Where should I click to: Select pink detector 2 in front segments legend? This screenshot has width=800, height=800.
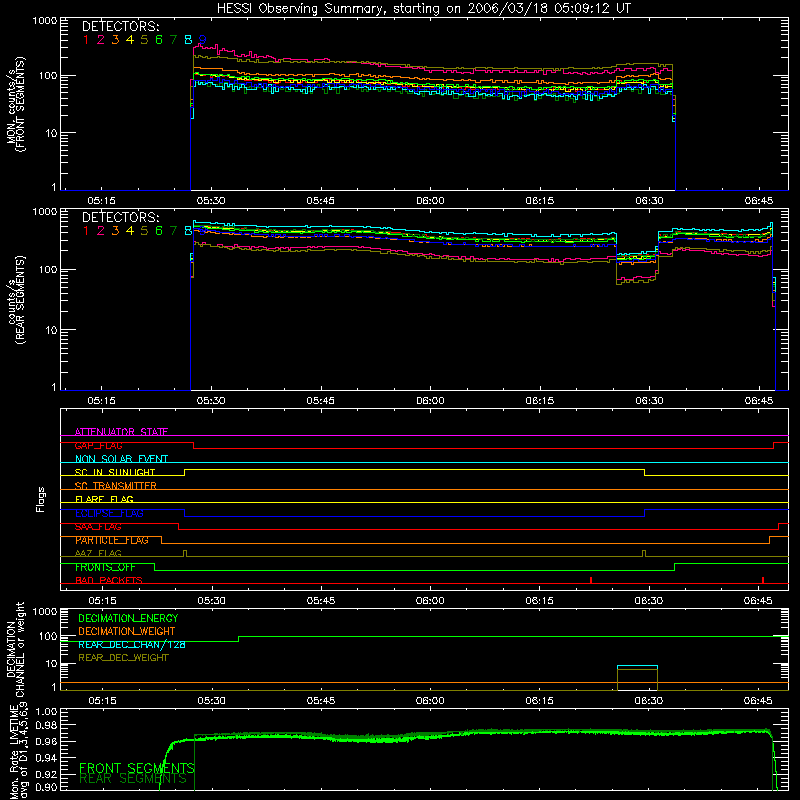coord(101,40)
